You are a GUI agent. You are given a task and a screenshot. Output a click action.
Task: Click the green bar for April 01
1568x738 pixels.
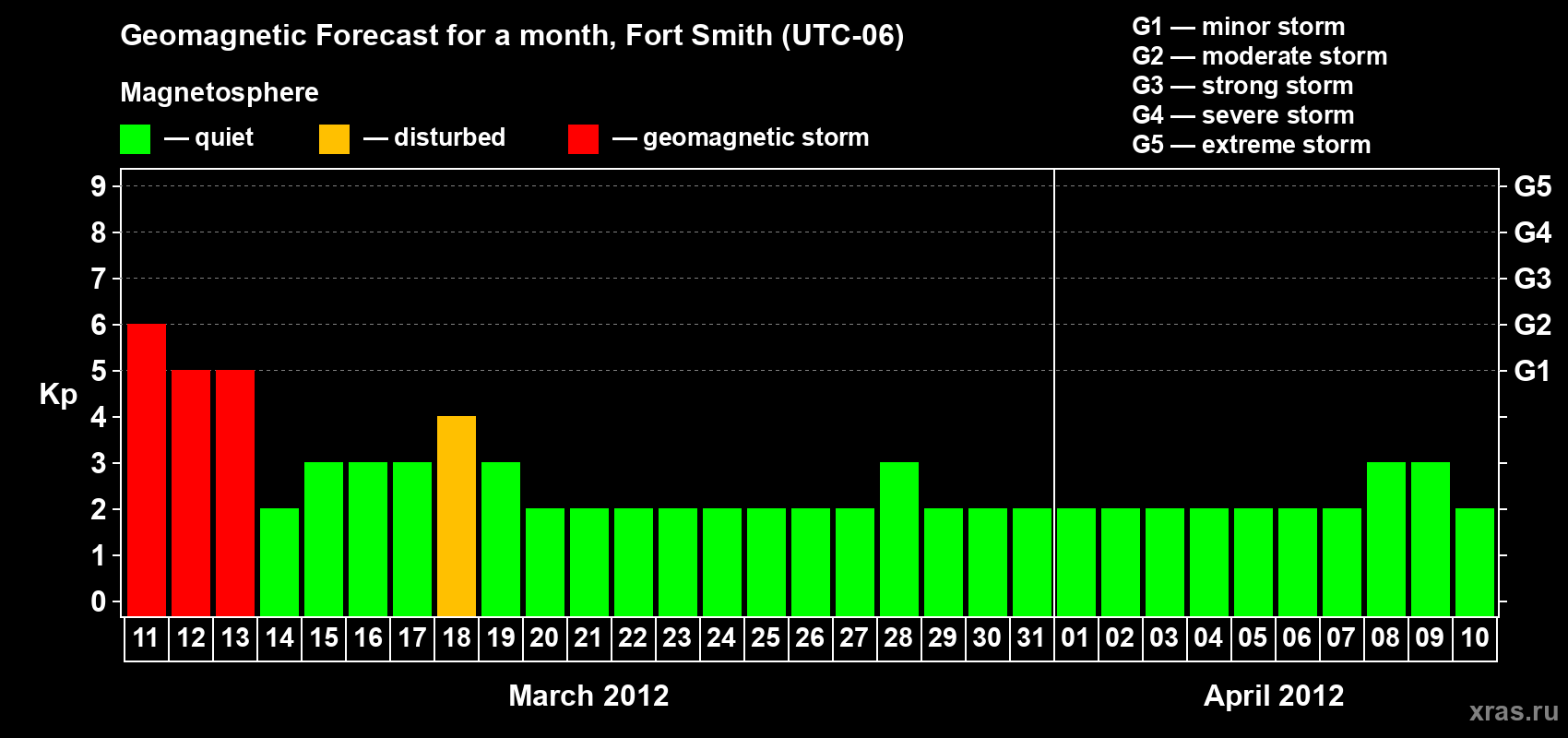point(1076,562)
